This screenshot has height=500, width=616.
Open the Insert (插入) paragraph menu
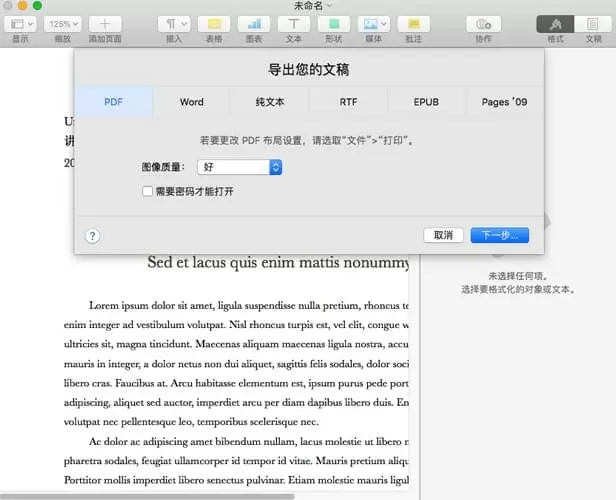click(174, 24)
